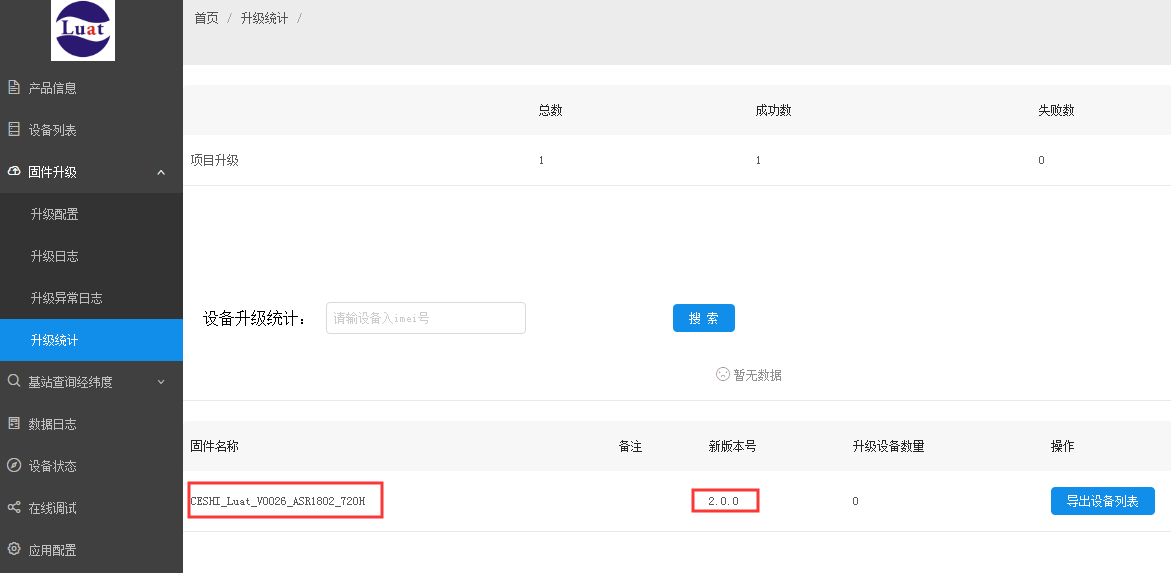1171x573 pixels.
Task: Open the 升级日志 submenu item
Action: [x=91, y=256]
